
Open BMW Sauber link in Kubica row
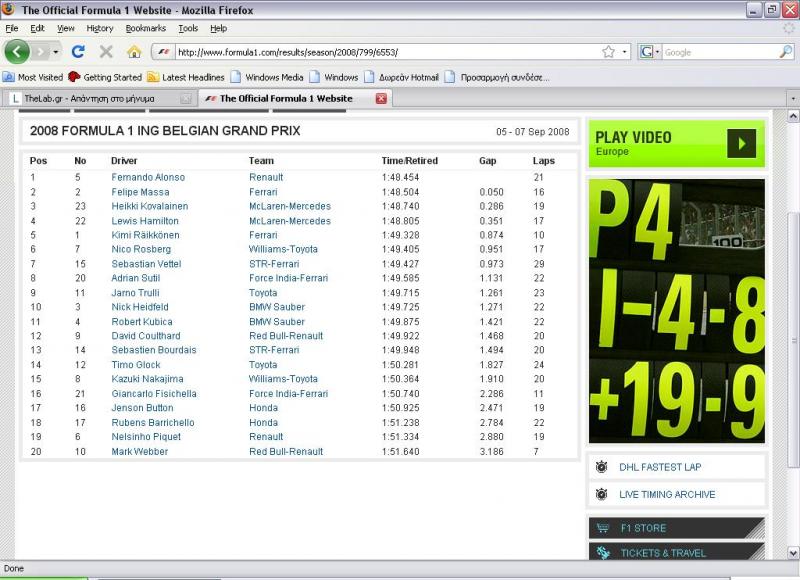coord(277,322)
